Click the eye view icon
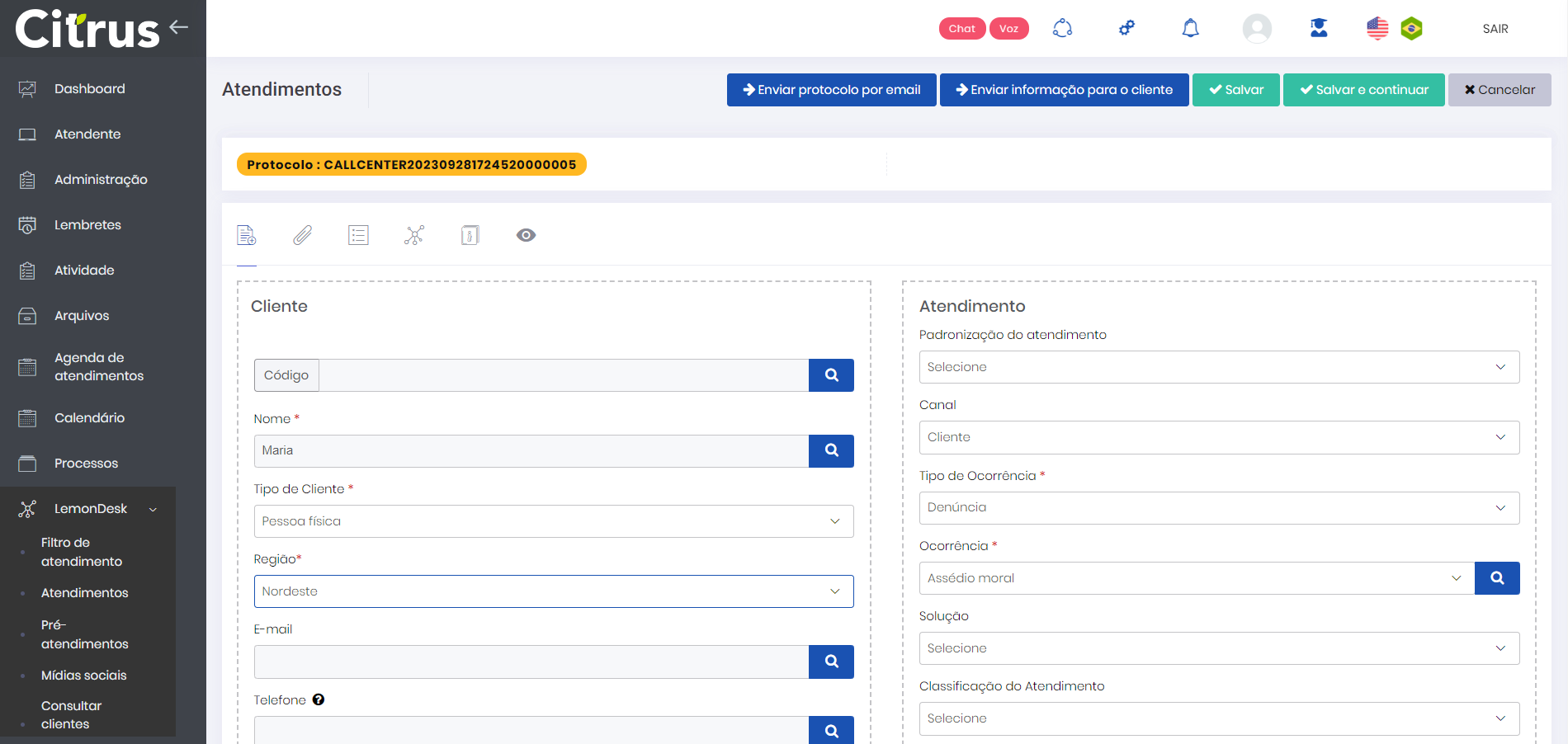The image size is (1568, 744). tap(526, 236)
